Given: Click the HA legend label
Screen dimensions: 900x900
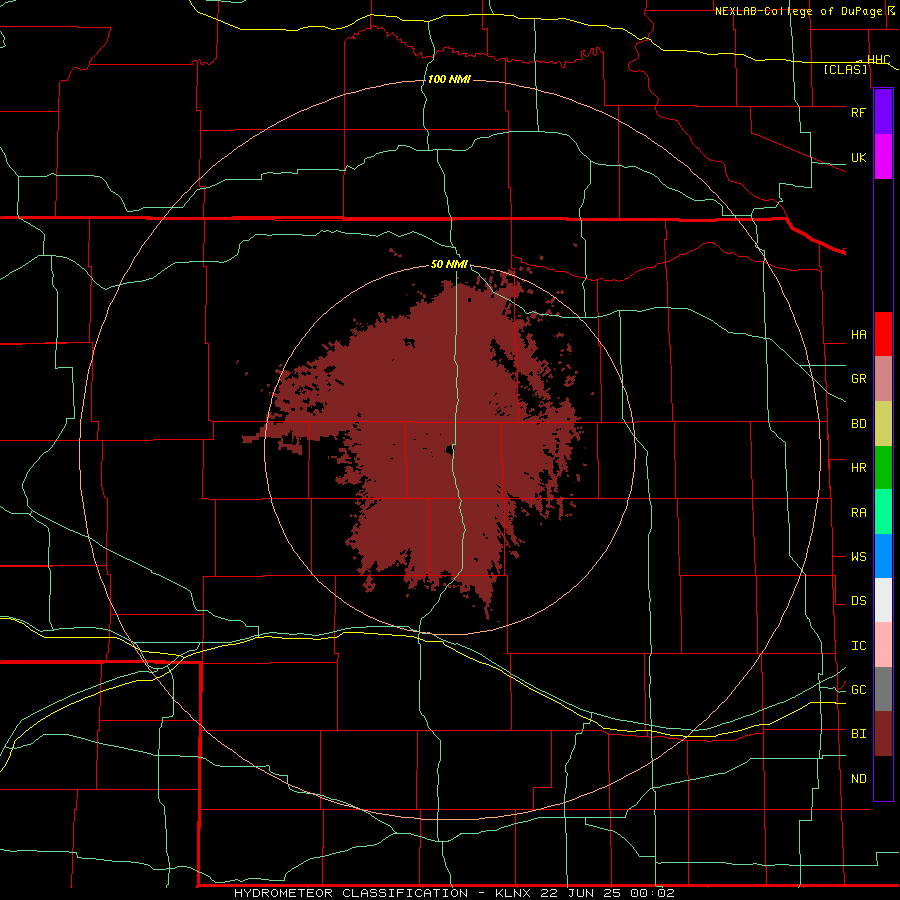Looking at the screenshot, I should (858, 335).
